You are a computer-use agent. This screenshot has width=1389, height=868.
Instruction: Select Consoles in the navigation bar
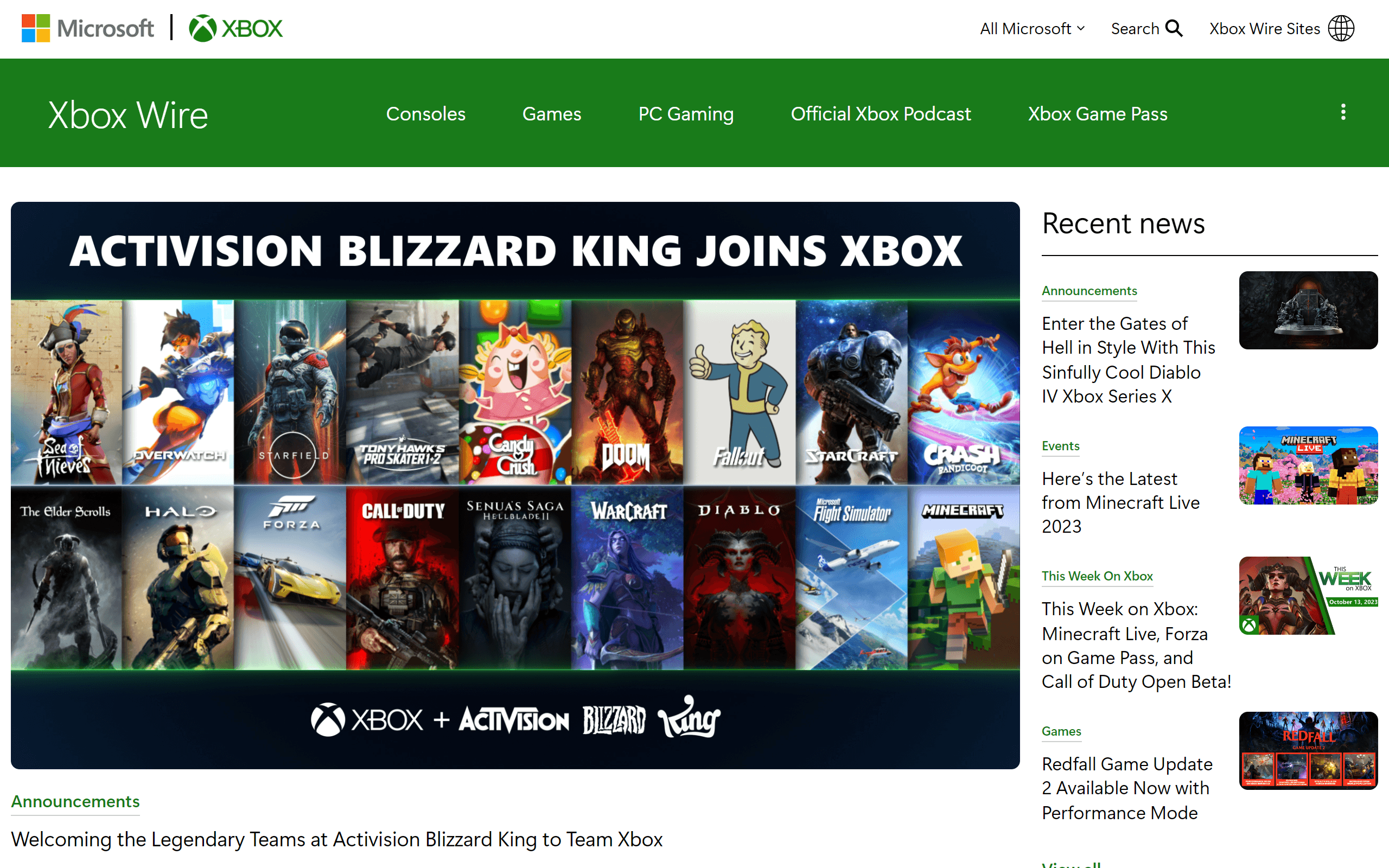click(425, 114)
